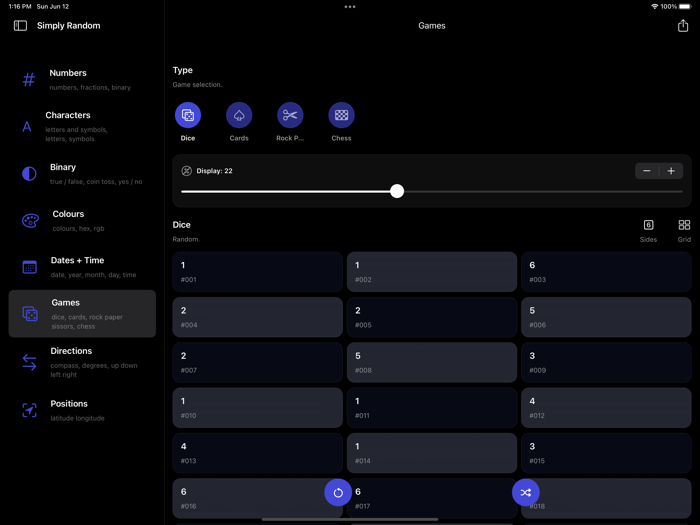
Task: Click the Display slider thumb
Action: [x=397, y=191]
